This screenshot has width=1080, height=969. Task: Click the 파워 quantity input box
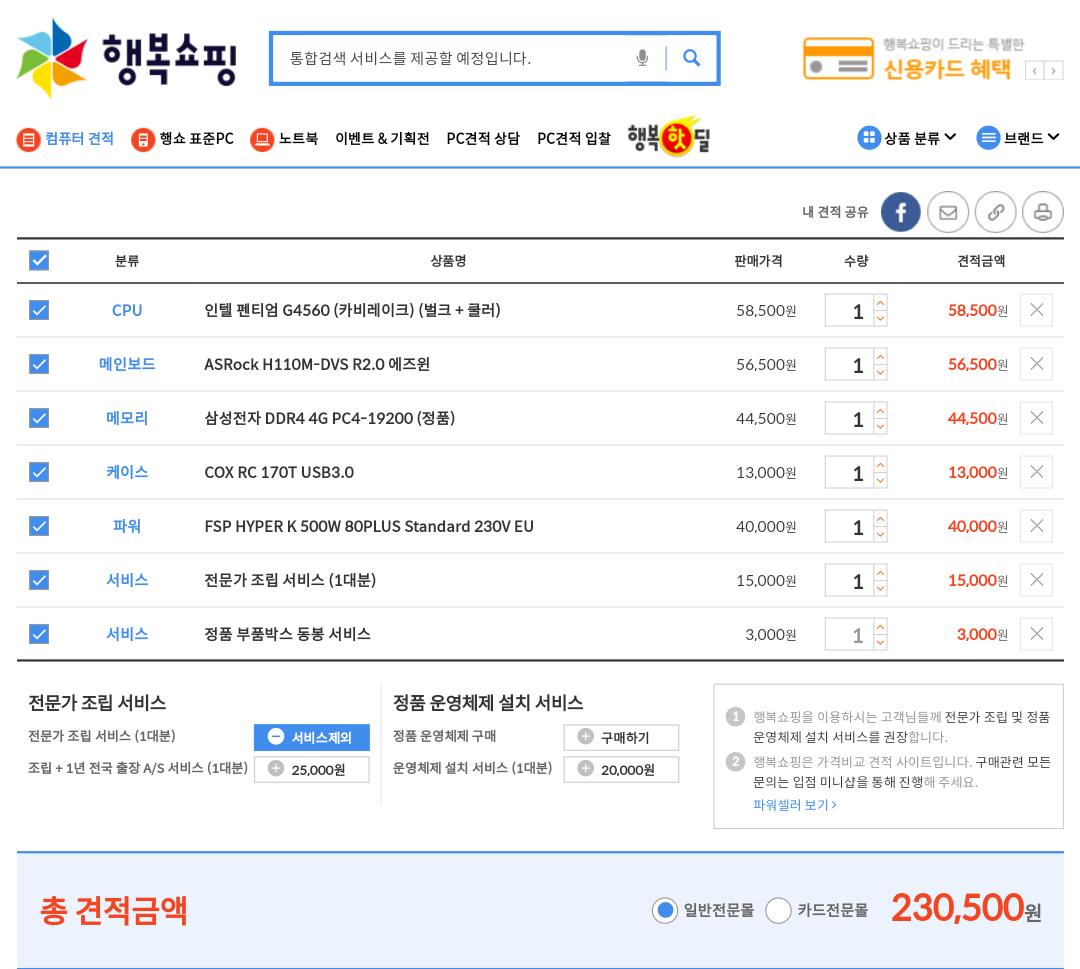click(850, 526)
